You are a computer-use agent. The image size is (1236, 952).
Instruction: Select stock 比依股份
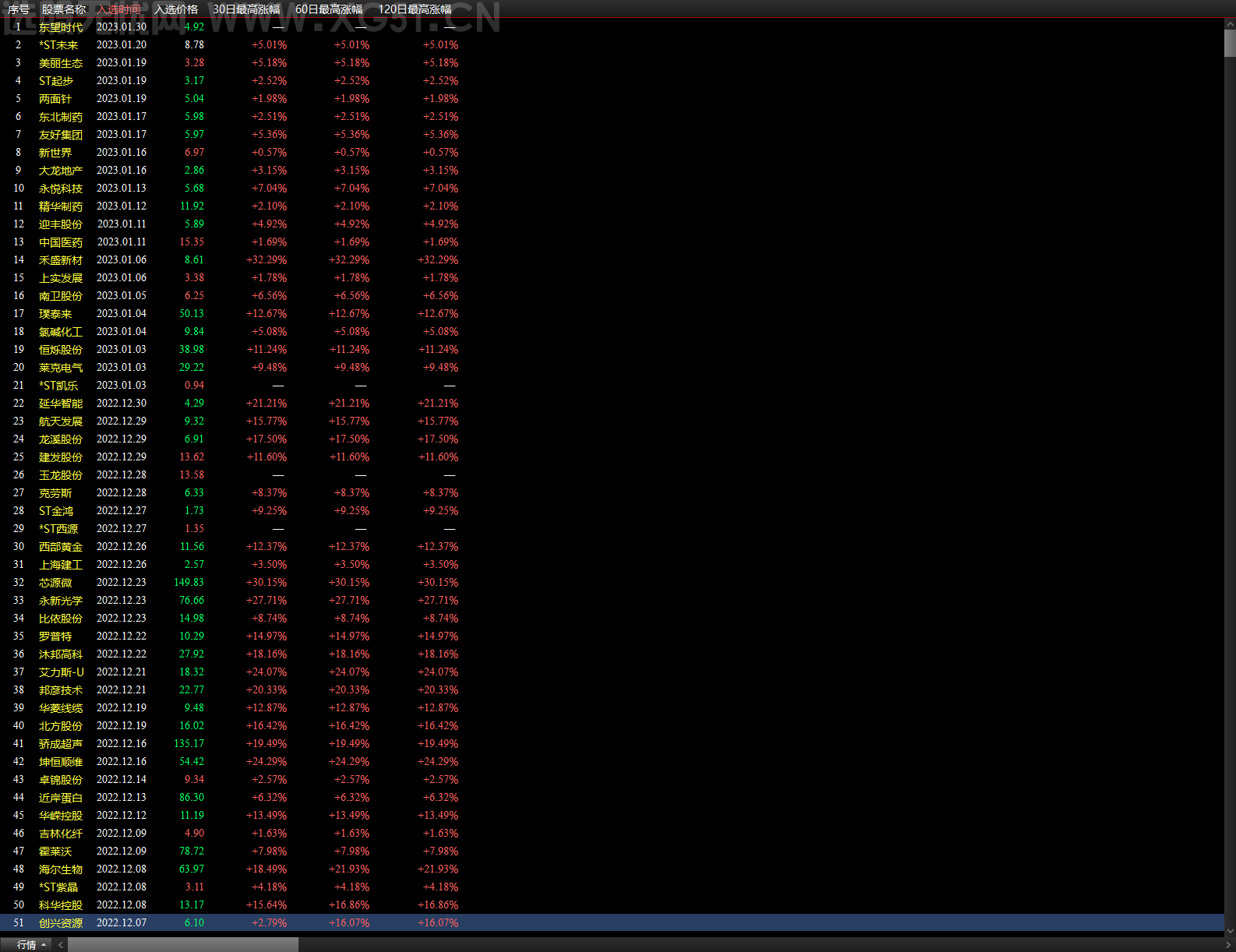[x=61, y=619]
